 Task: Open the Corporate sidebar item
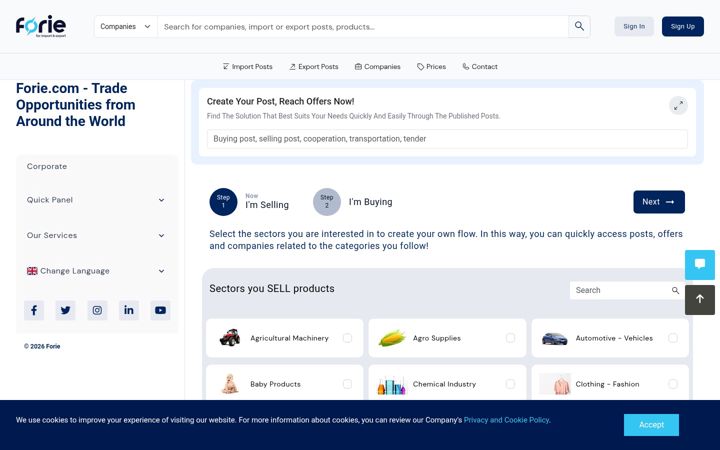pyautogui.click(x=47, y=166)
